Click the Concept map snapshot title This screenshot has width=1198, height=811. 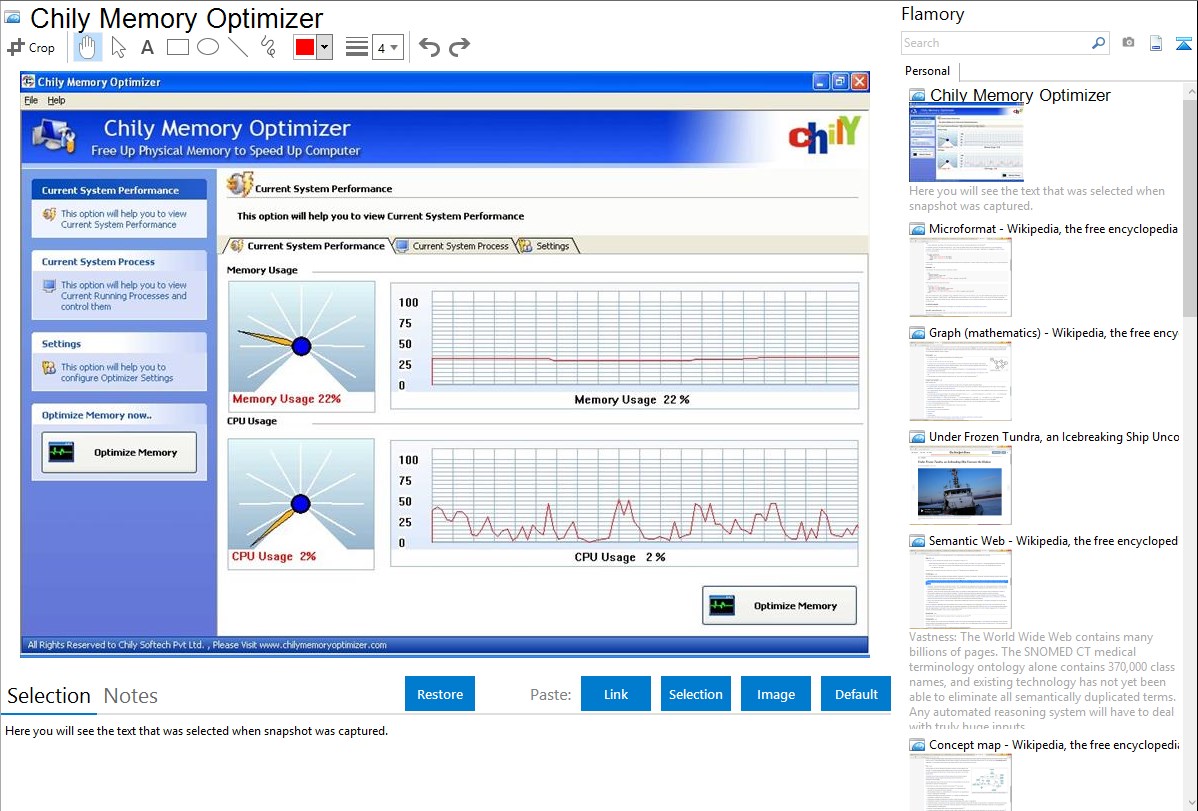(x=1054, y=745)
